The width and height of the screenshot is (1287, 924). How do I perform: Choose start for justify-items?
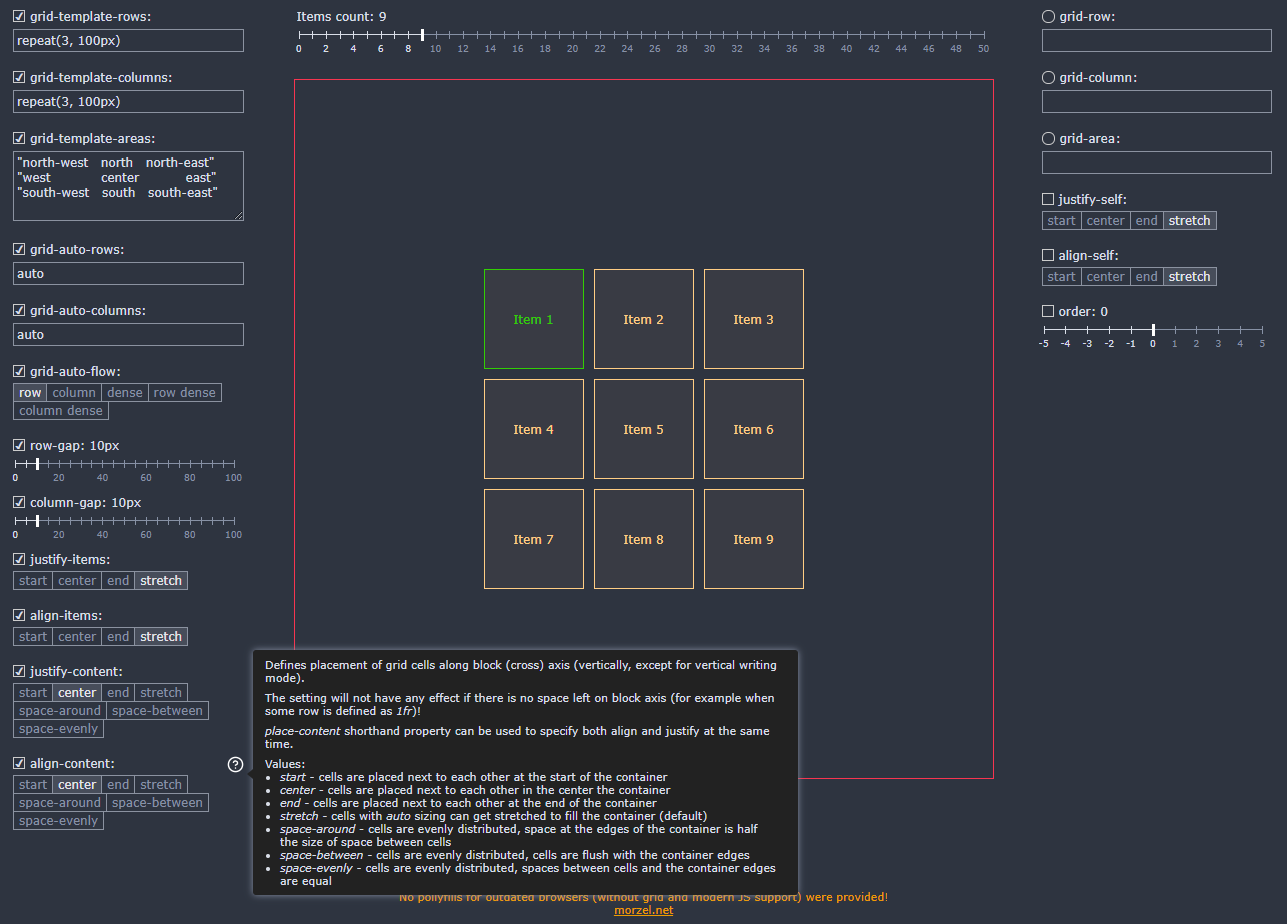click(33, 581)
